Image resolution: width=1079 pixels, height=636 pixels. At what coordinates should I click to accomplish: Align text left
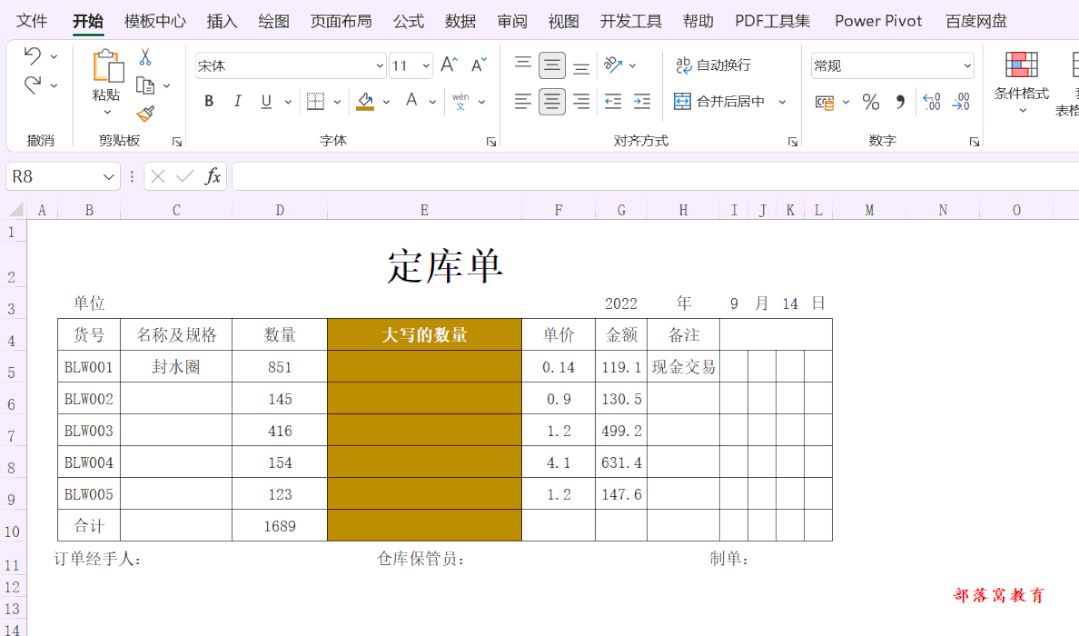523,102
